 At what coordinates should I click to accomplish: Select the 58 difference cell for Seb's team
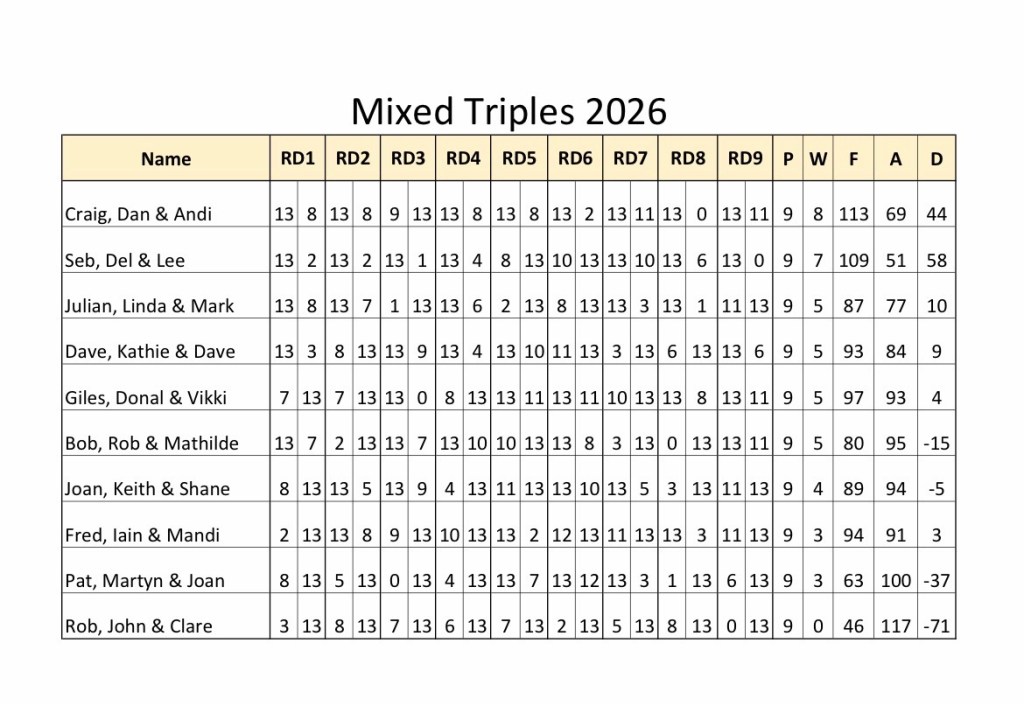(x=936, y=260)
